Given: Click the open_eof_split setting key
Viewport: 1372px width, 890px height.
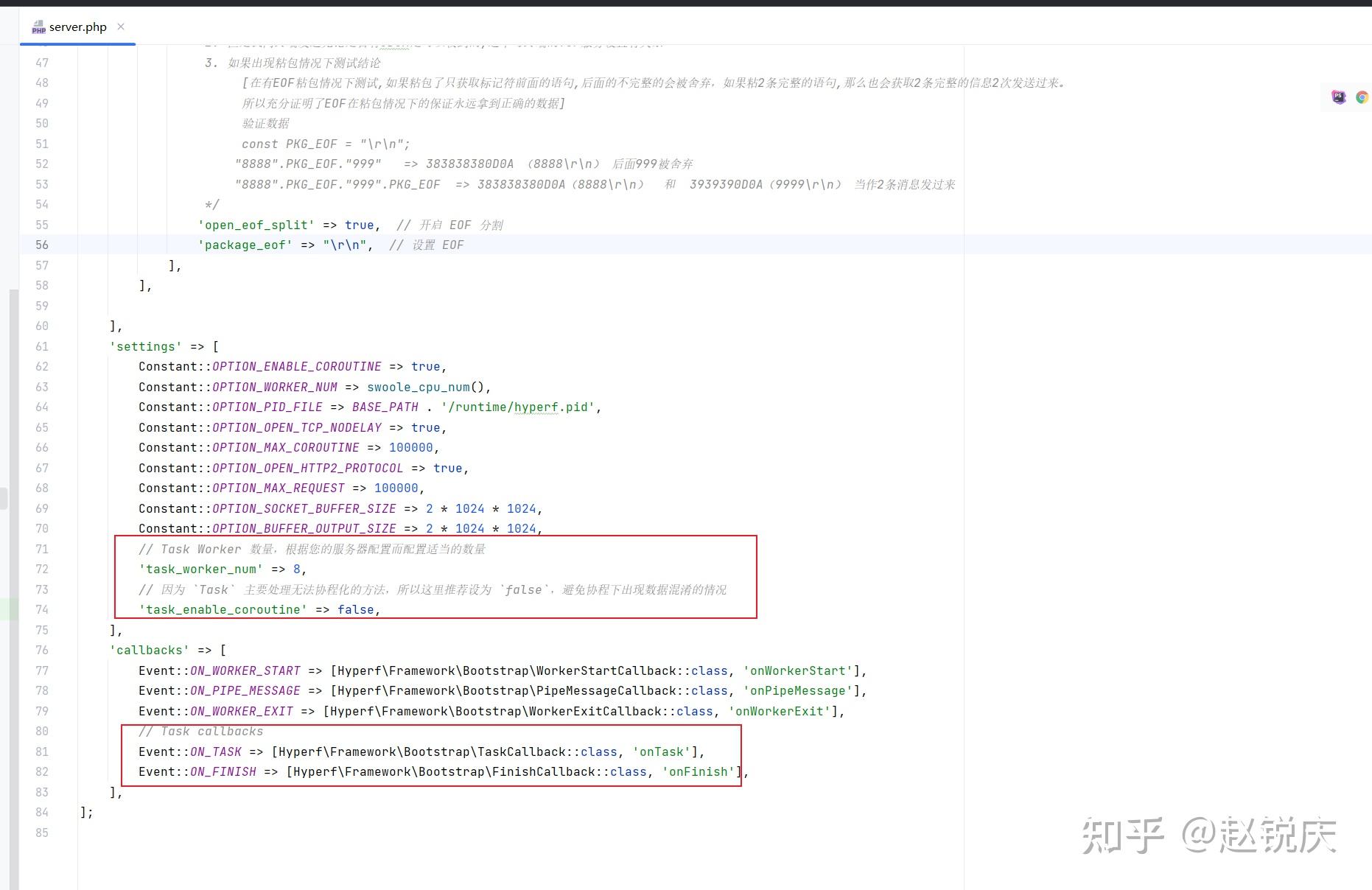Looking at the screenshot, I should tap(256, 225).
